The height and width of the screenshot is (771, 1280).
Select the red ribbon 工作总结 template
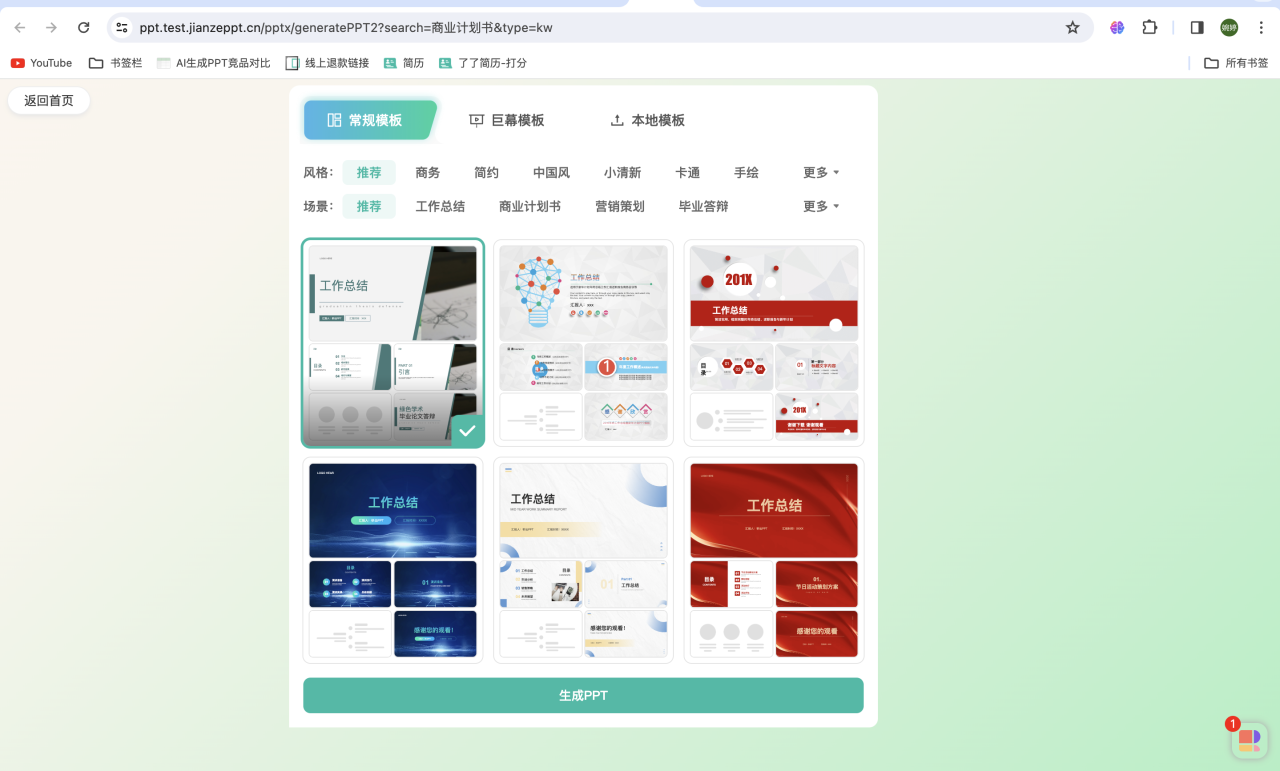pos(774,560)
